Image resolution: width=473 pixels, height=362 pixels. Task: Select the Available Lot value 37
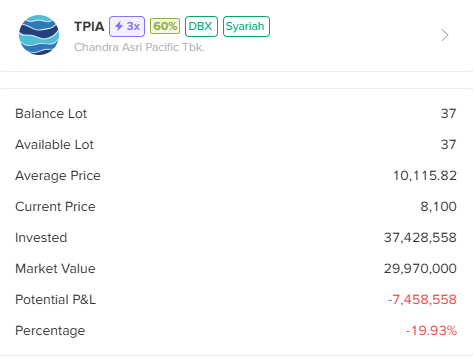click(x=448, y=145)
